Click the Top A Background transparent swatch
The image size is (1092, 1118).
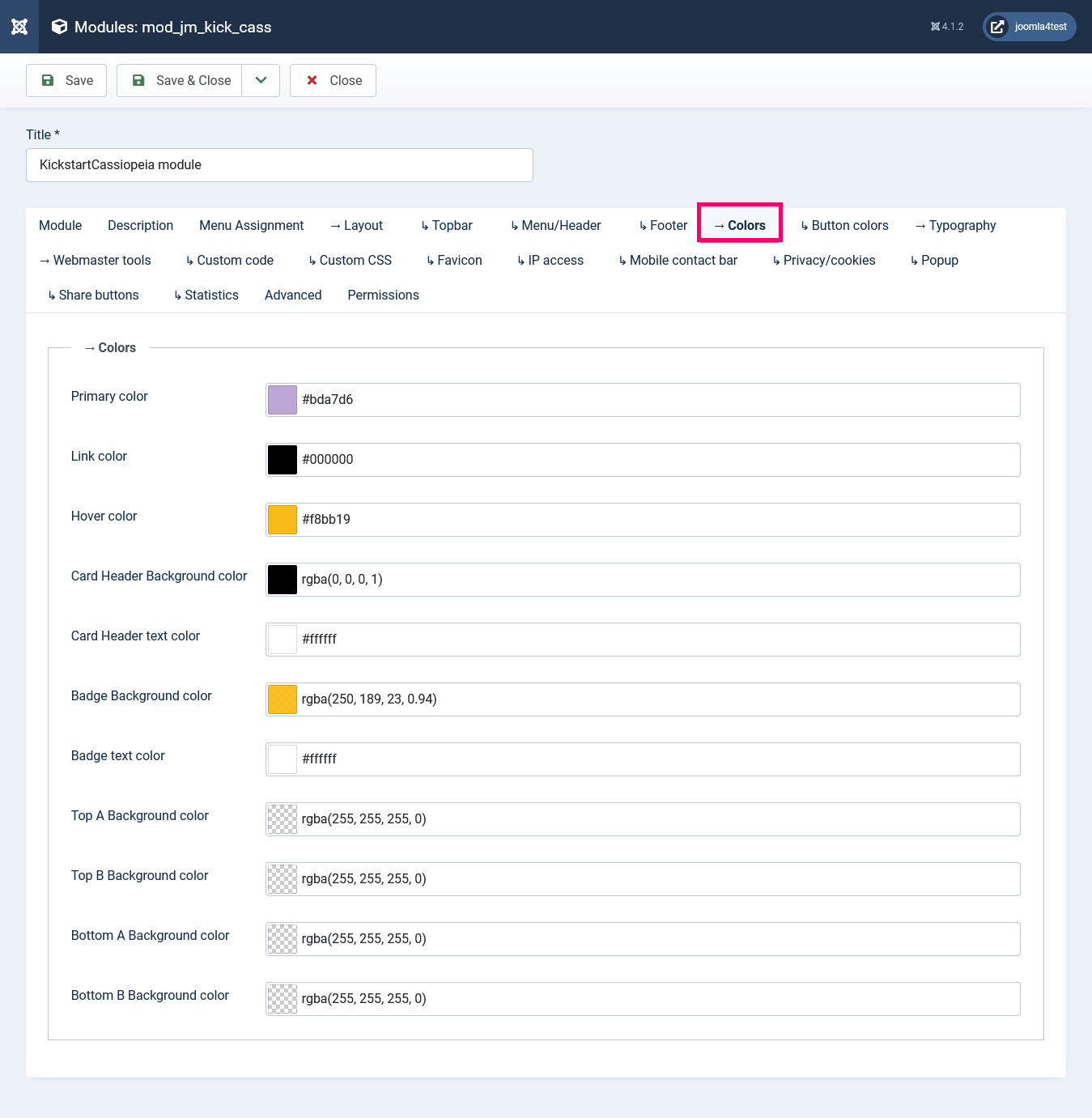tap(283, 819)
